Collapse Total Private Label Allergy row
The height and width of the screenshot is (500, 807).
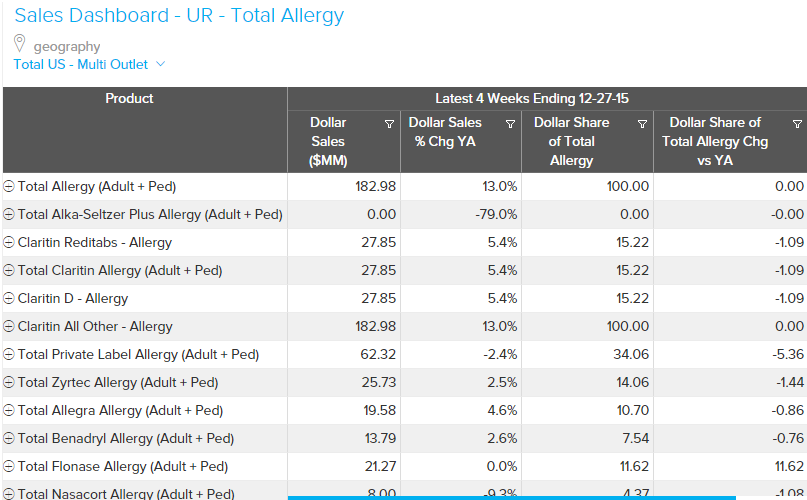coord(9,355)
